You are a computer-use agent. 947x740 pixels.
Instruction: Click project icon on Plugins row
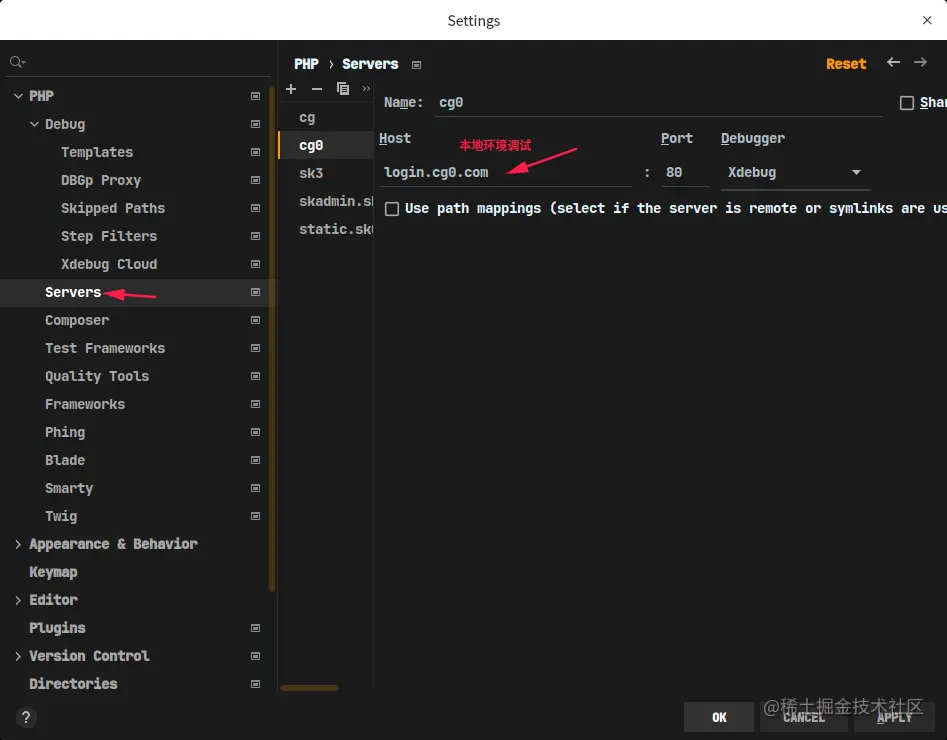pyautogui.click(x=255, y=628)
